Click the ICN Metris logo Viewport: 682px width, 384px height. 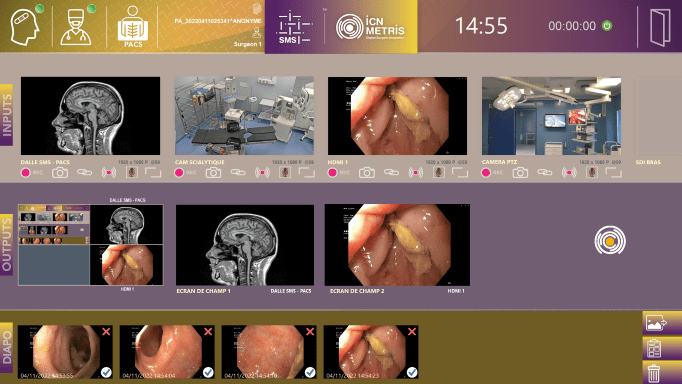pyautogui.click(x=370, y=27)
